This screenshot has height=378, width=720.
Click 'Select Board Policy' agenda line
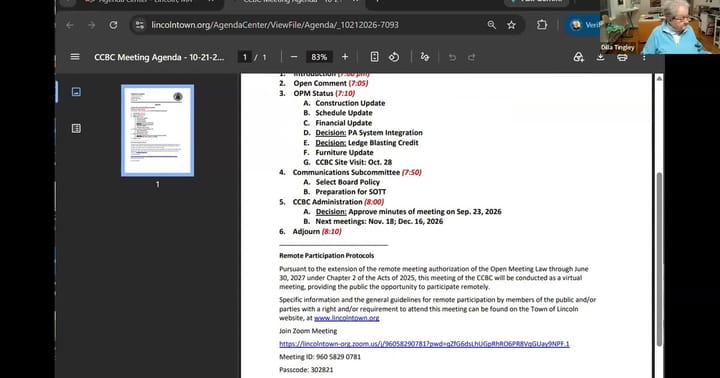[347, 182]
